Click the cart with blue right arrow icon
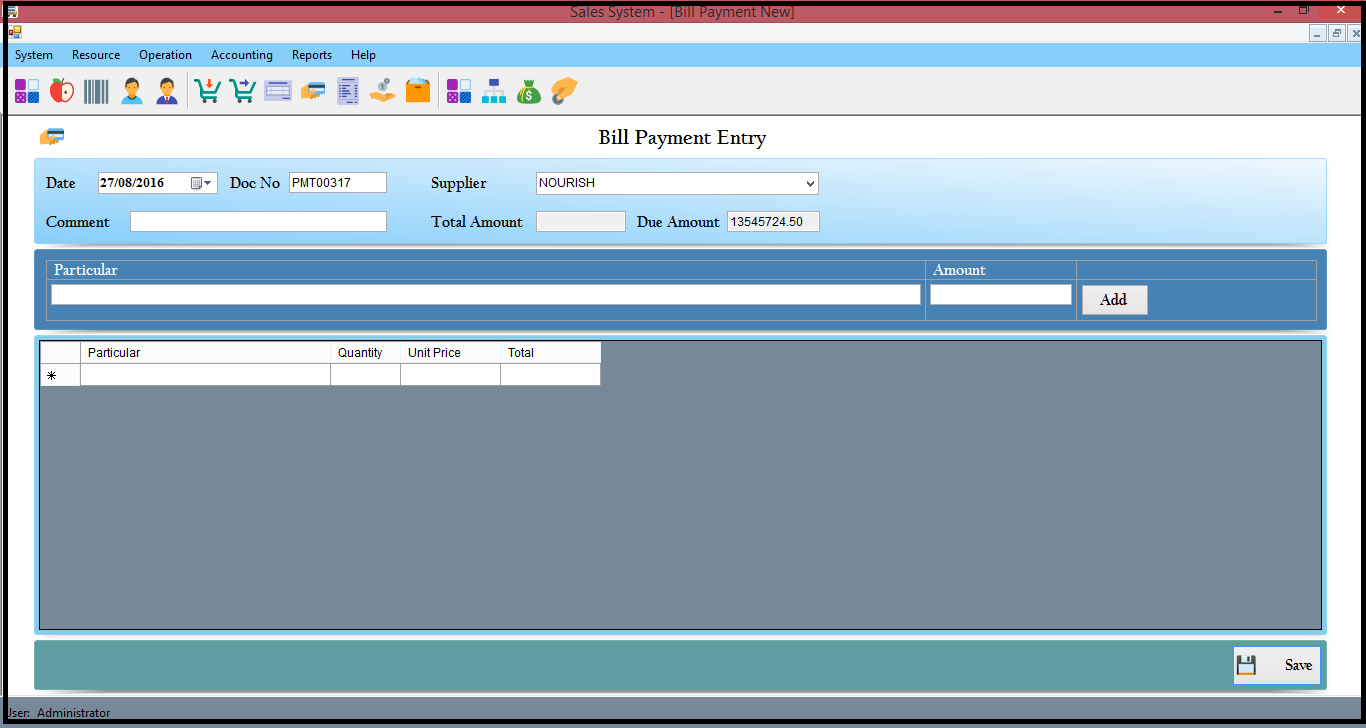The height and width of the screenshot is (728, 1366). pyautogui.click(x=242, y=91)
